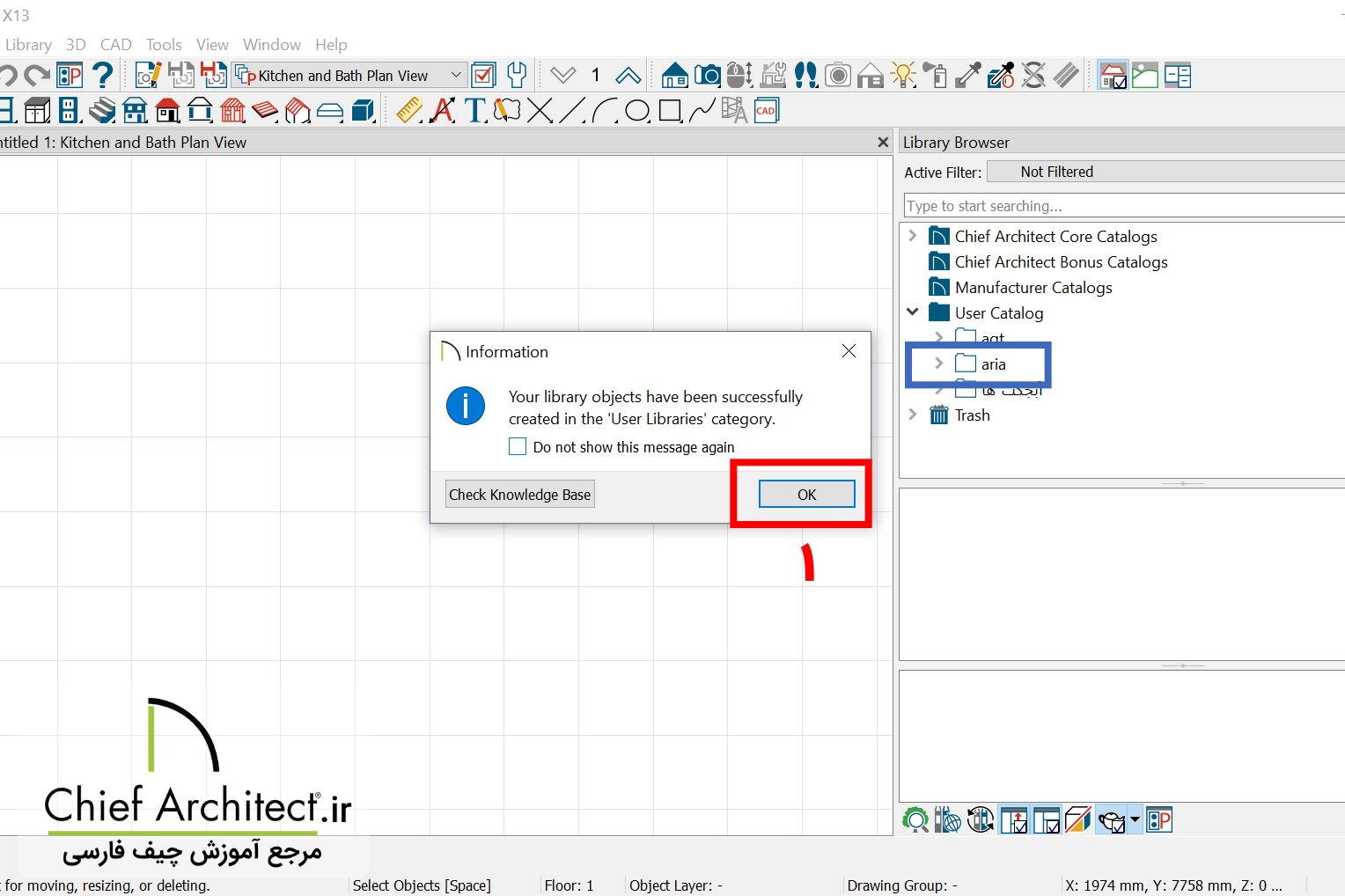The width and height of the screenshot is (1345, 896).
Task: Click the Plant Chooser search icon below library
Action: (x=916, y=819)
